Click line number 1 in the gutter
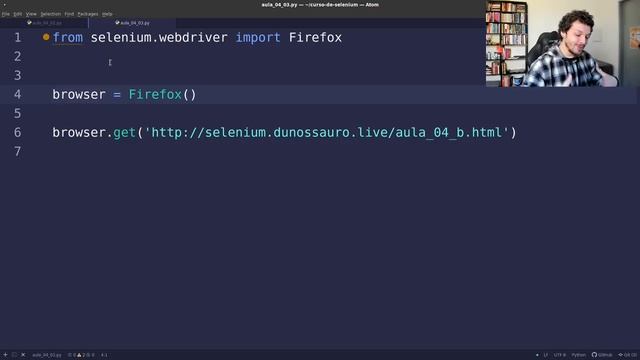The height and width of the screenshot is (360, 640). (x=17, y=38)
